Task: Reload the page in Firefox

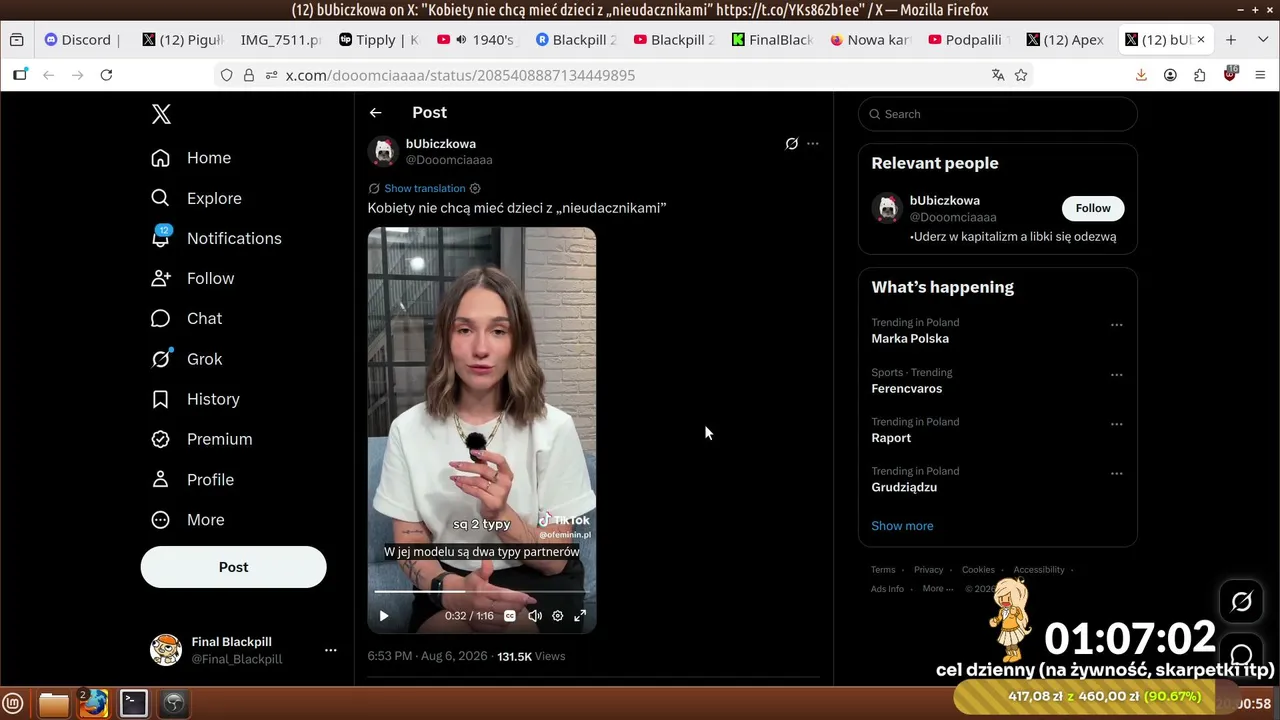Action: click(106, 75)
